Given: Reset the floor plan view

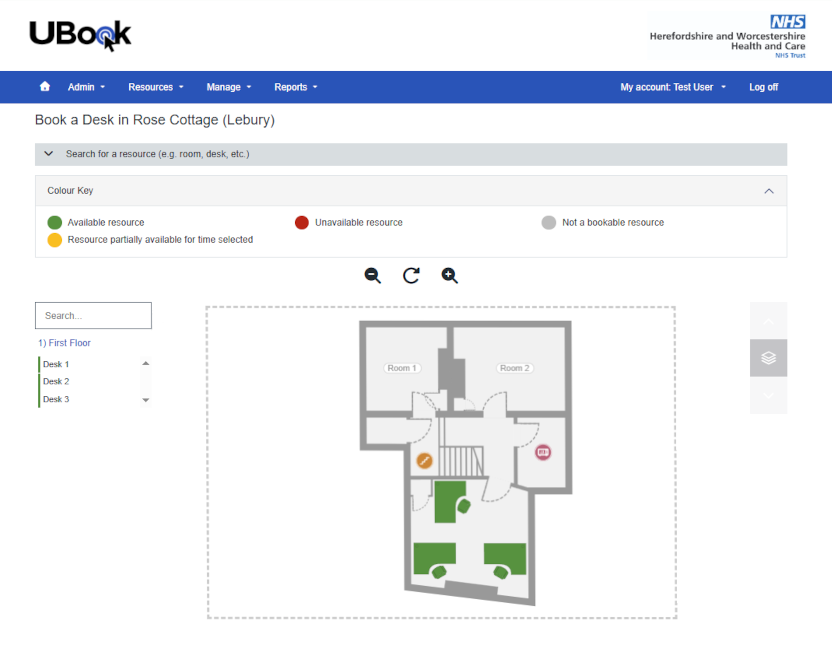Looking at the screenshot, I should [411, 275].
